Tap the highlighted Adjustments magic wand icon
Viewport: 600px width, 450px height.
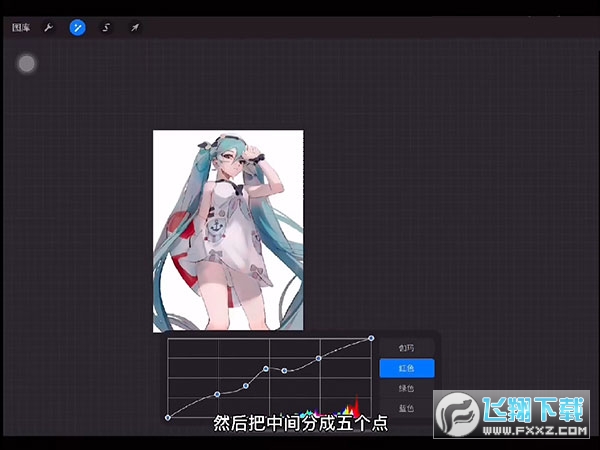(x=77, y=28)
